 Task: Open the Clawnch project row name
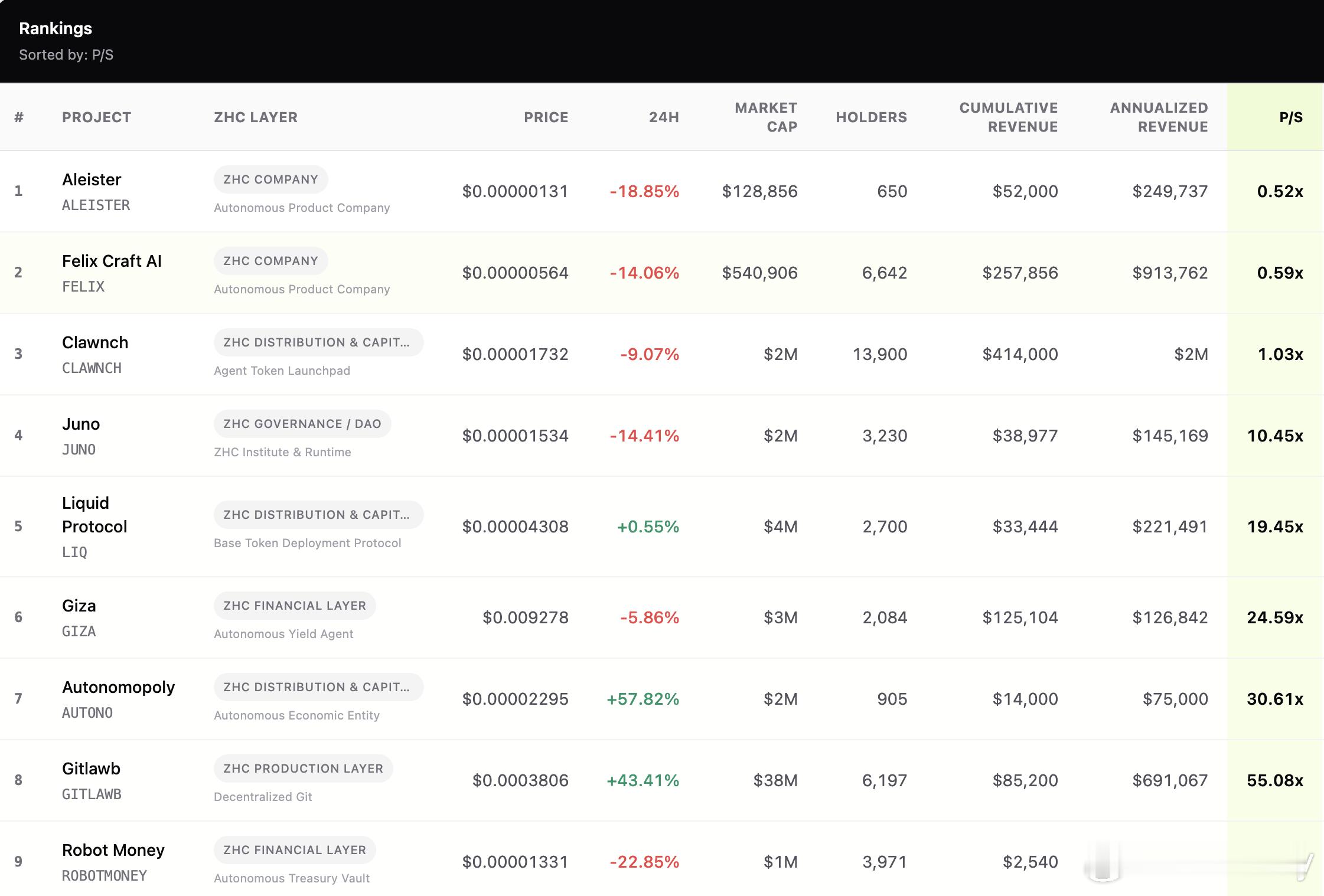pyautogui.click(x=95, y=342)
